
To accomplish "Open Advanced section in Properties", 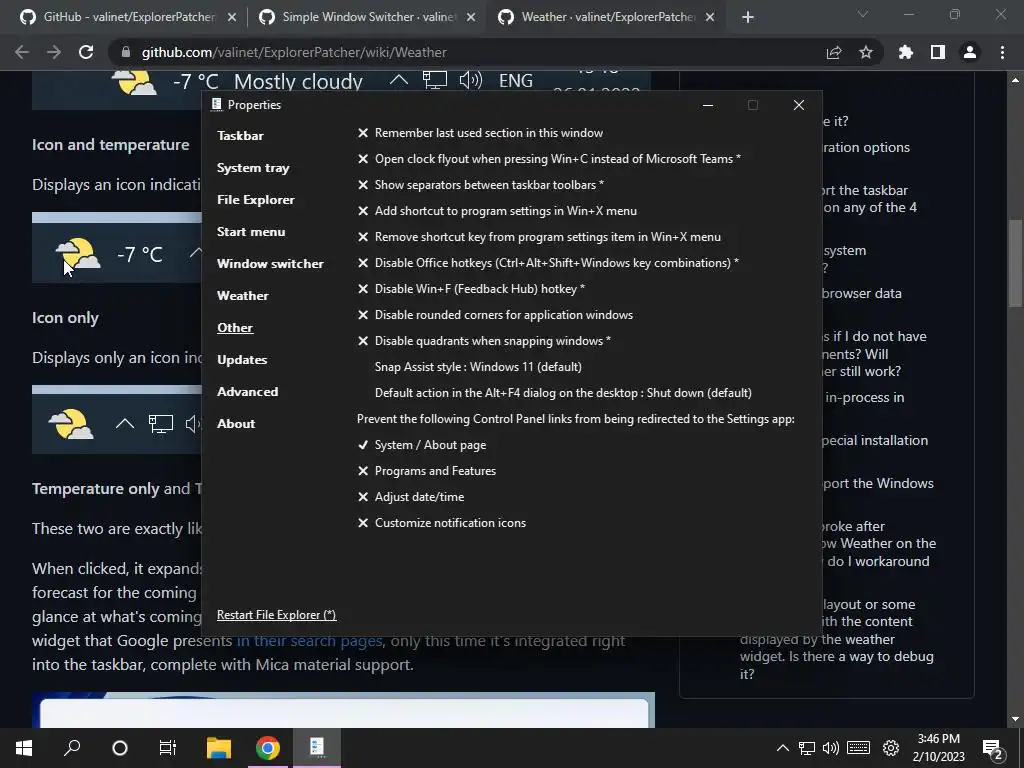I will coord(248,392).
